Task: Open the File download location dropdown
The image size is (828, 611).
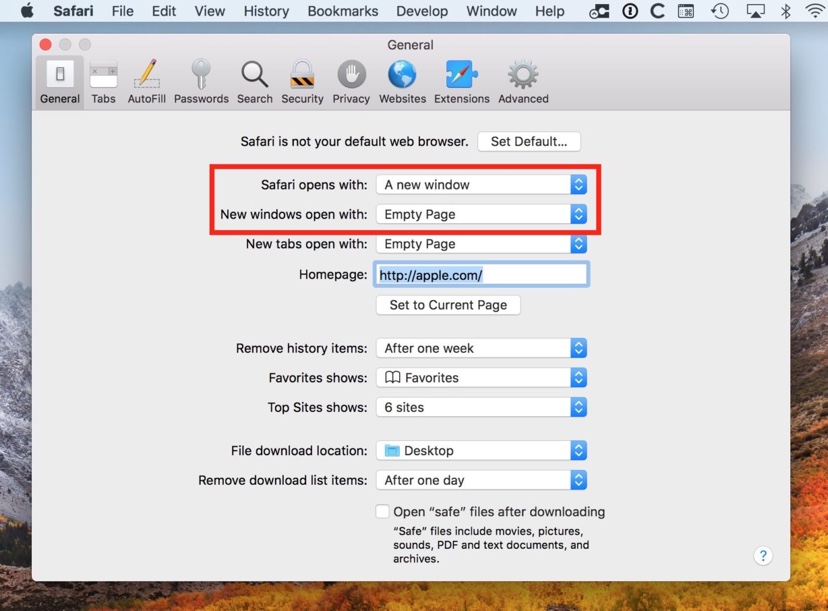Action: tap(482, 450)
